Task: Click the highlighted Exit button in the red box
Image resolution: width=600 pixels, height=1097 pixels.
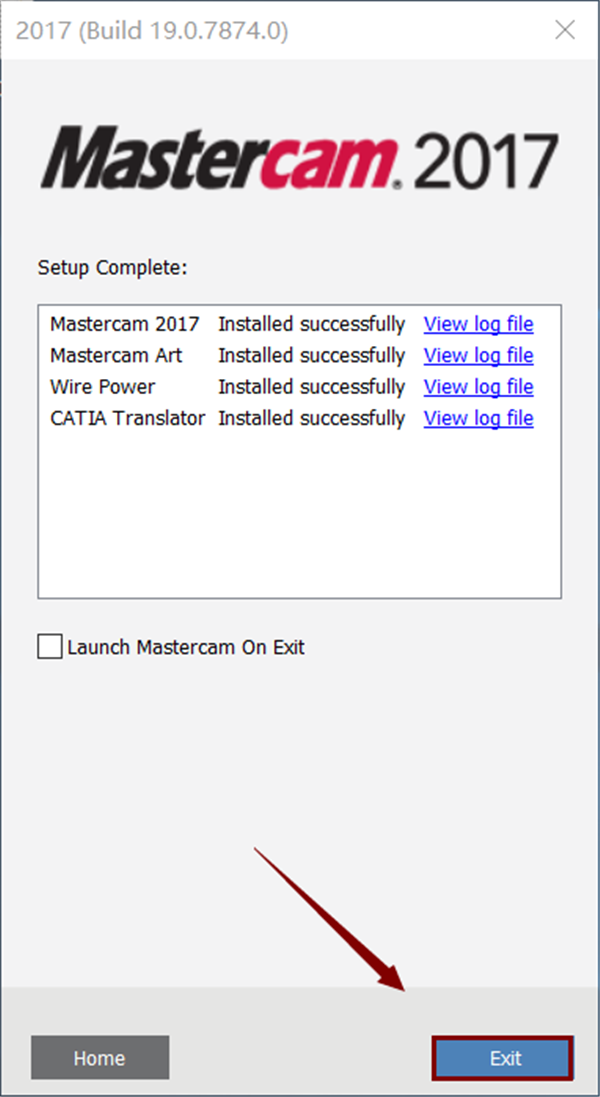Action: point(503,1057)
